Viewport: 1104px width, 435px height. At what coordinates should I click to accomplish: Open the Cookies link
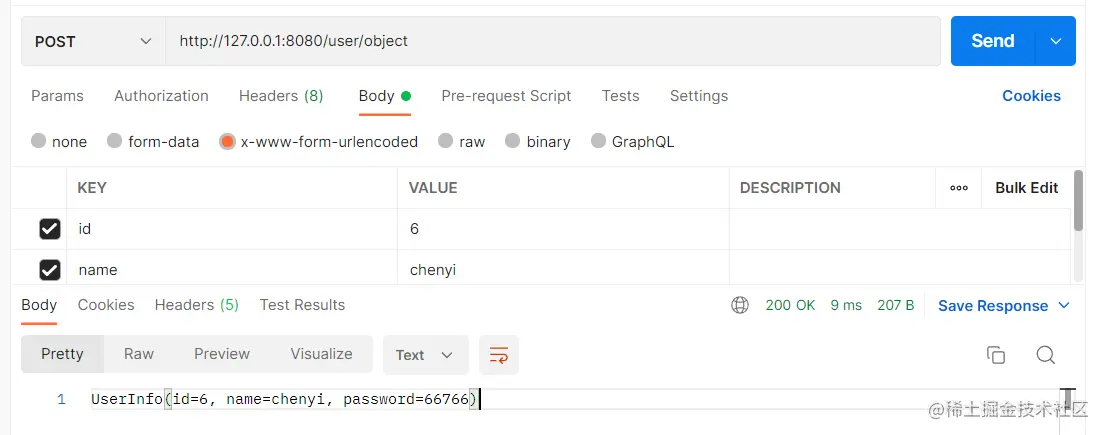tap(1031, 96)
